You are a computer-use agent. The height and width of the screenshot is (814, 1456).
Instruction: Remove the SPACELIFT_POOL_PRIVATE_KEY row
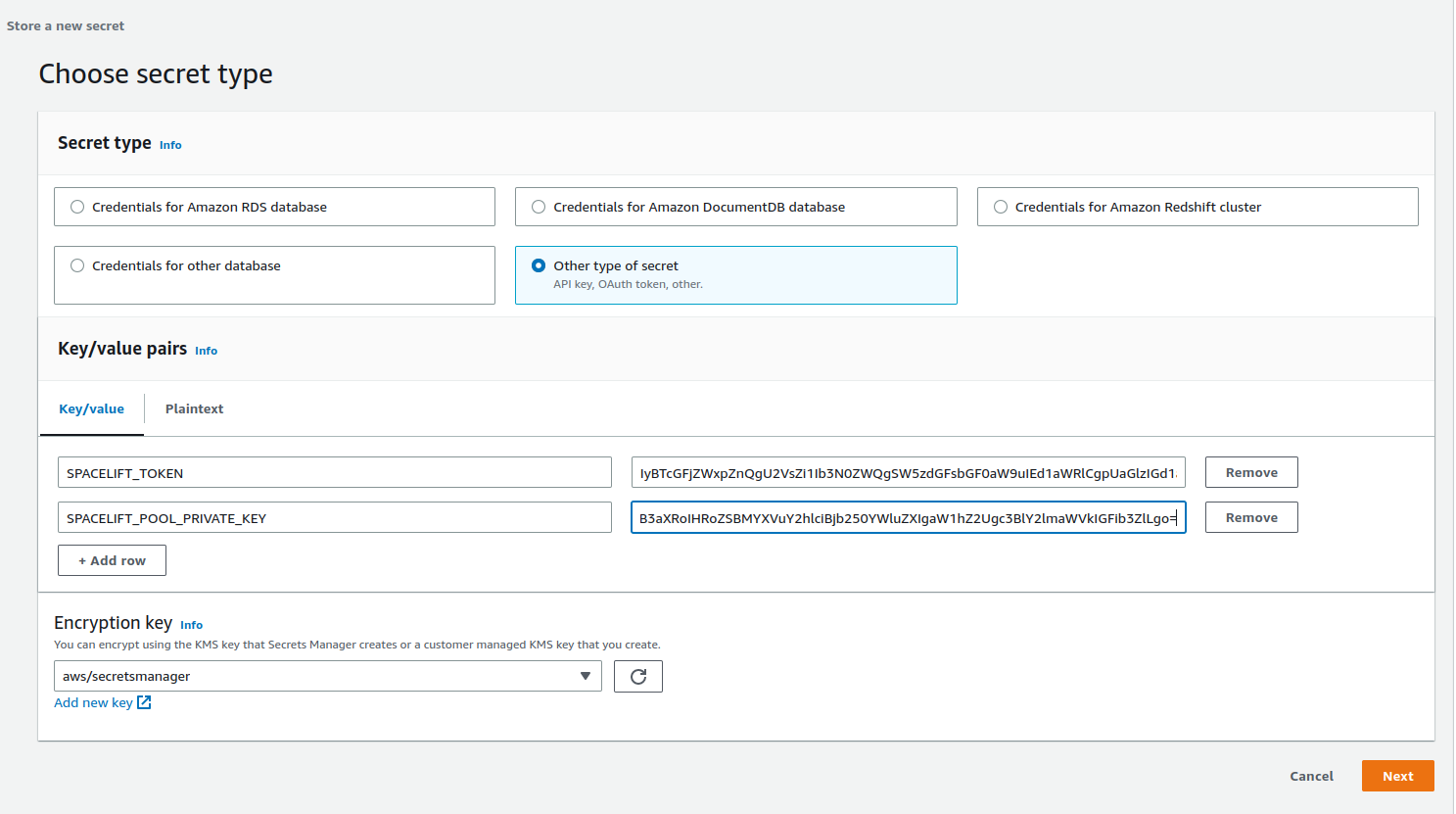click(x=1250, y=517)
